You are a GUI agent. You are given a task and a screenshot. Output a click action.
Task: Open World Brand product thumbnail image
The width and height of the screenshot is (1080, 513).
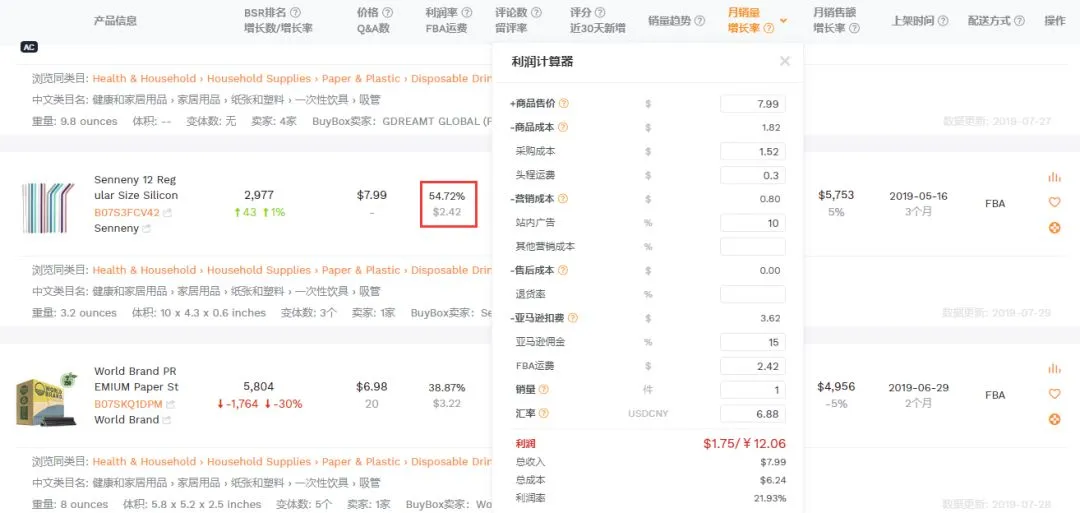point(45,399)
